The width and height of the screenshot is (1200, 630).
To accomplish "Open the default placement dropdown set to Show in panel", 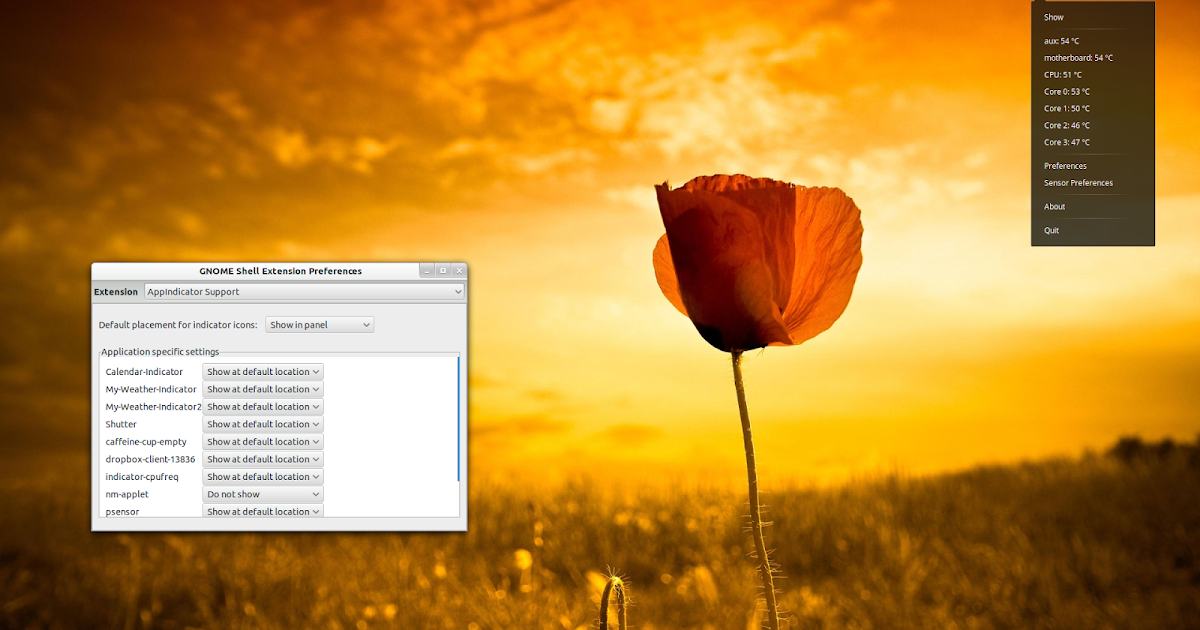I will [319, 324].
